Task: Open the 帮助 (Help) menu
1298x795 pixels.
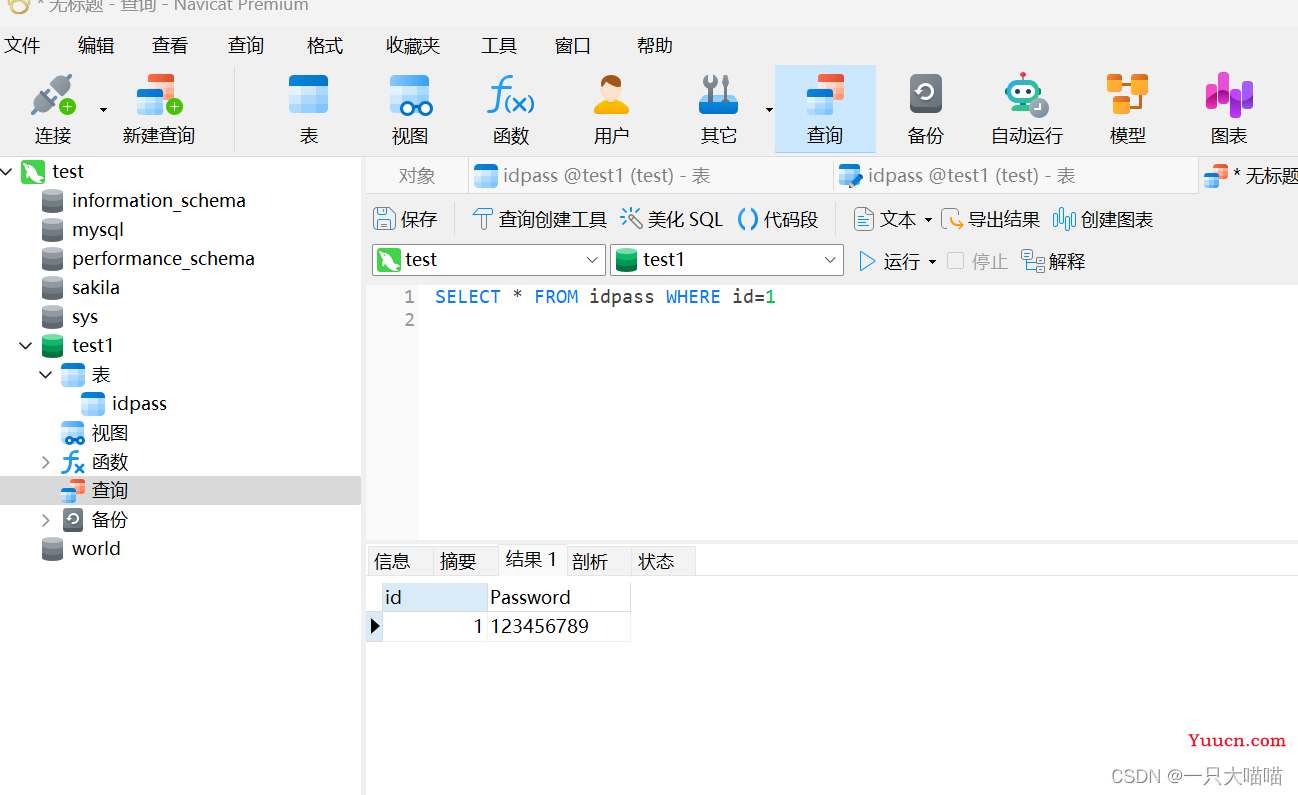Action: (x=655, y=45)
